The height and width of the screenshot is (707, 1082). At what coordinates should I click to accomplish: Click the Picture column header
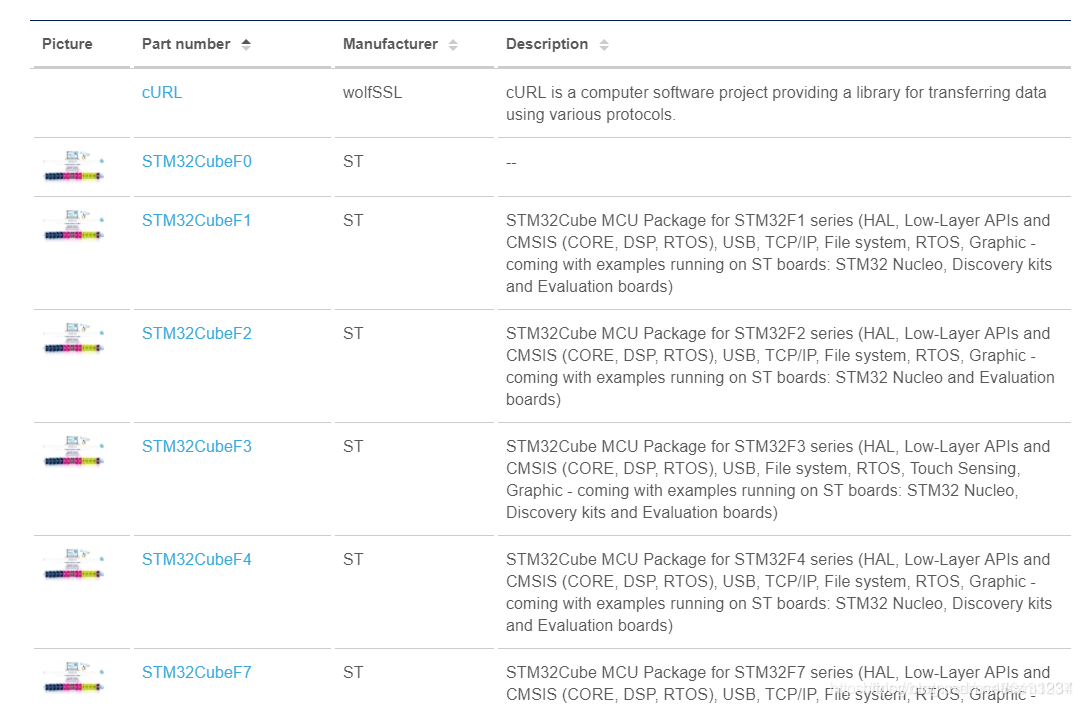click(x=67, y=44)
